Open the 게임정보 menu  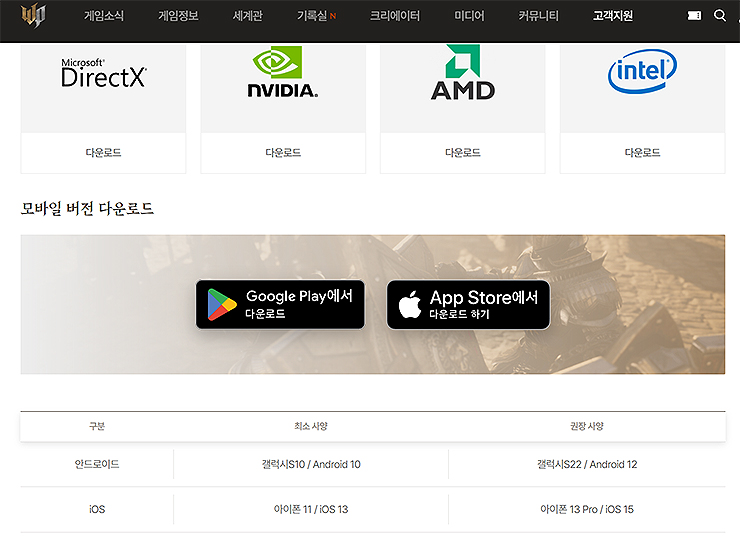click(178, 16)
